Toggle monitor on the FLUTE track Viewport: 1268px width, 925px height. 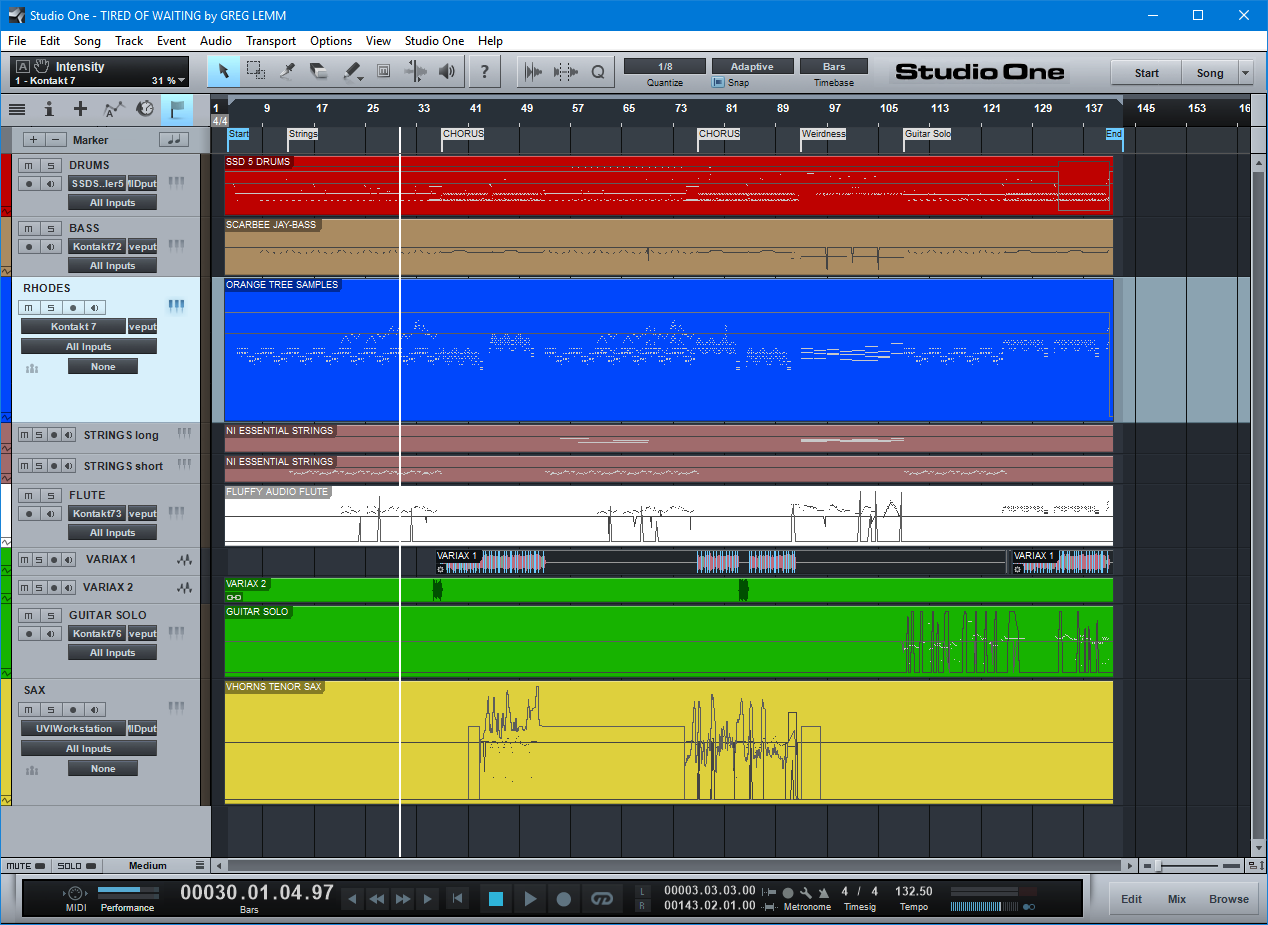[49, 513]
